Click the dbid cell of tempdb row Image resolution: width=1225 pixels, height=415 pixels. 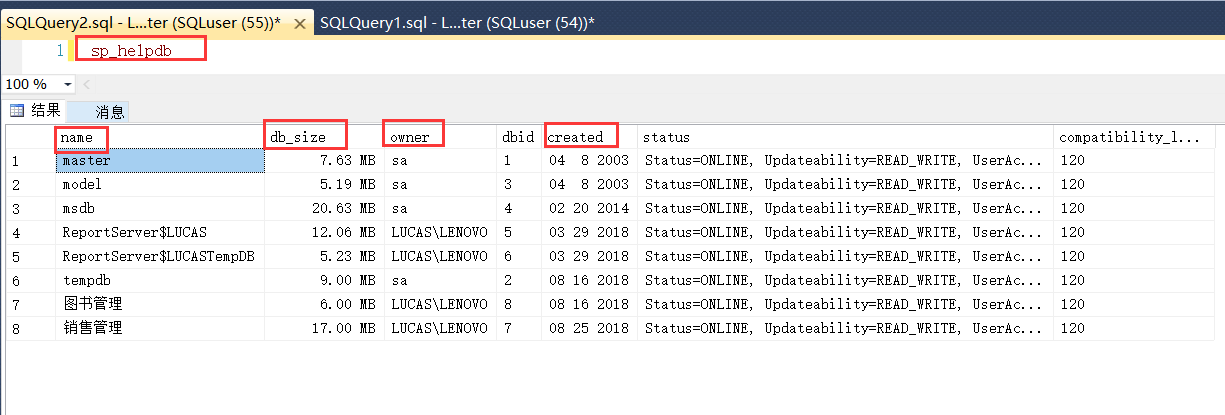(x=520, y=280)
